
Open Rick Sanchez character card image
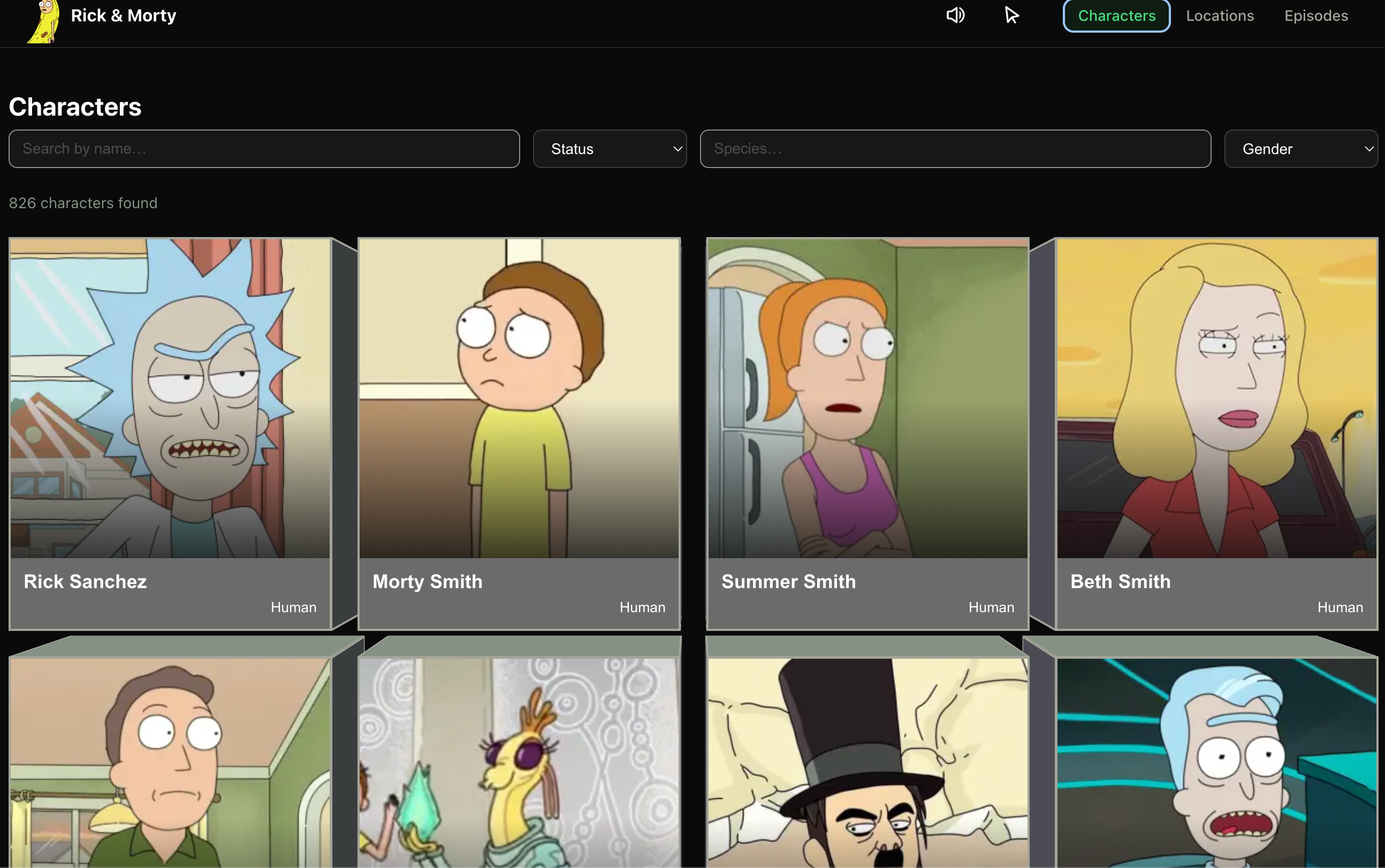(x=170, y=398)
